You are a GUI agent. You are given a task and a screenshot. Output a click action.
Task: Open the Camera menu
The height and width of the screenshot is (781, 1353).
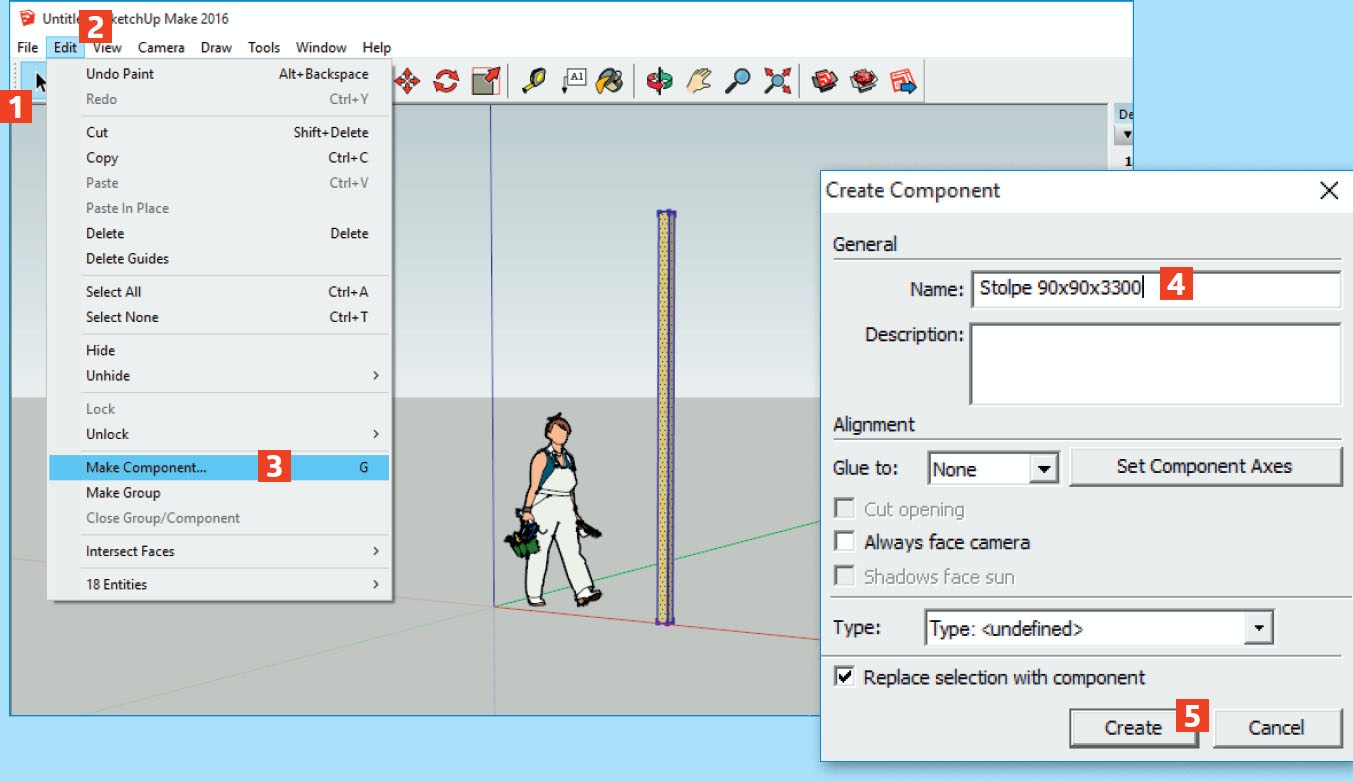pyautogui.click(x=160, y=47)
